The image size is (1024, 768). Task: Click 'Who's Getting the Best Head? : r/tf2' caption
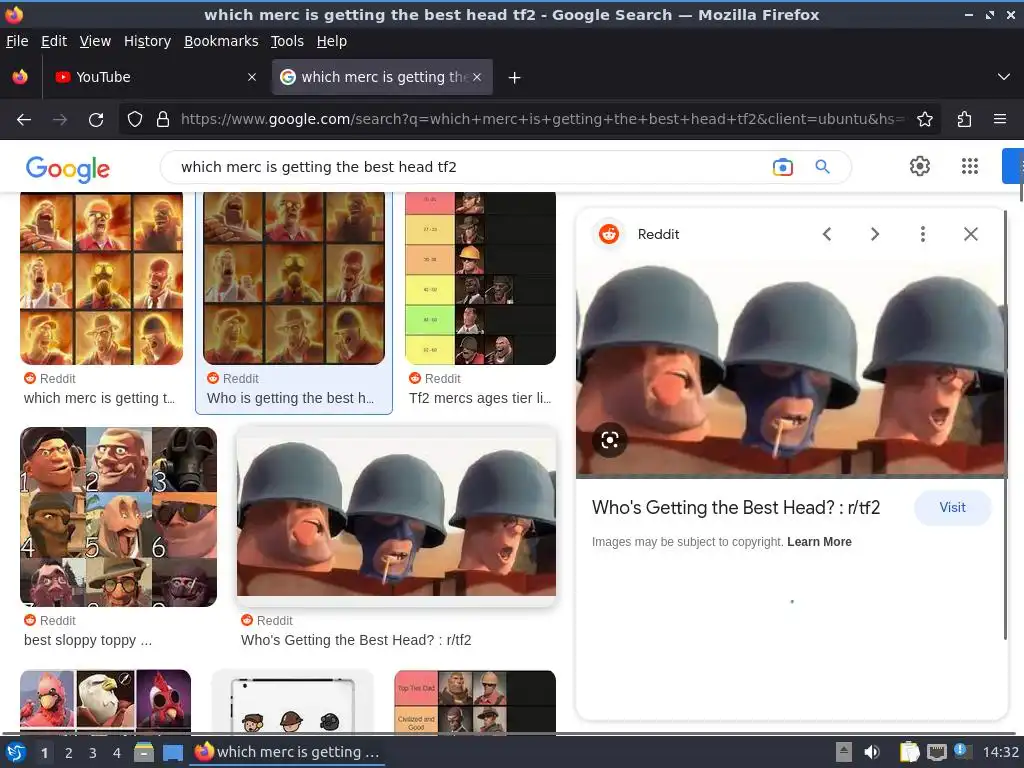[356, 641]
